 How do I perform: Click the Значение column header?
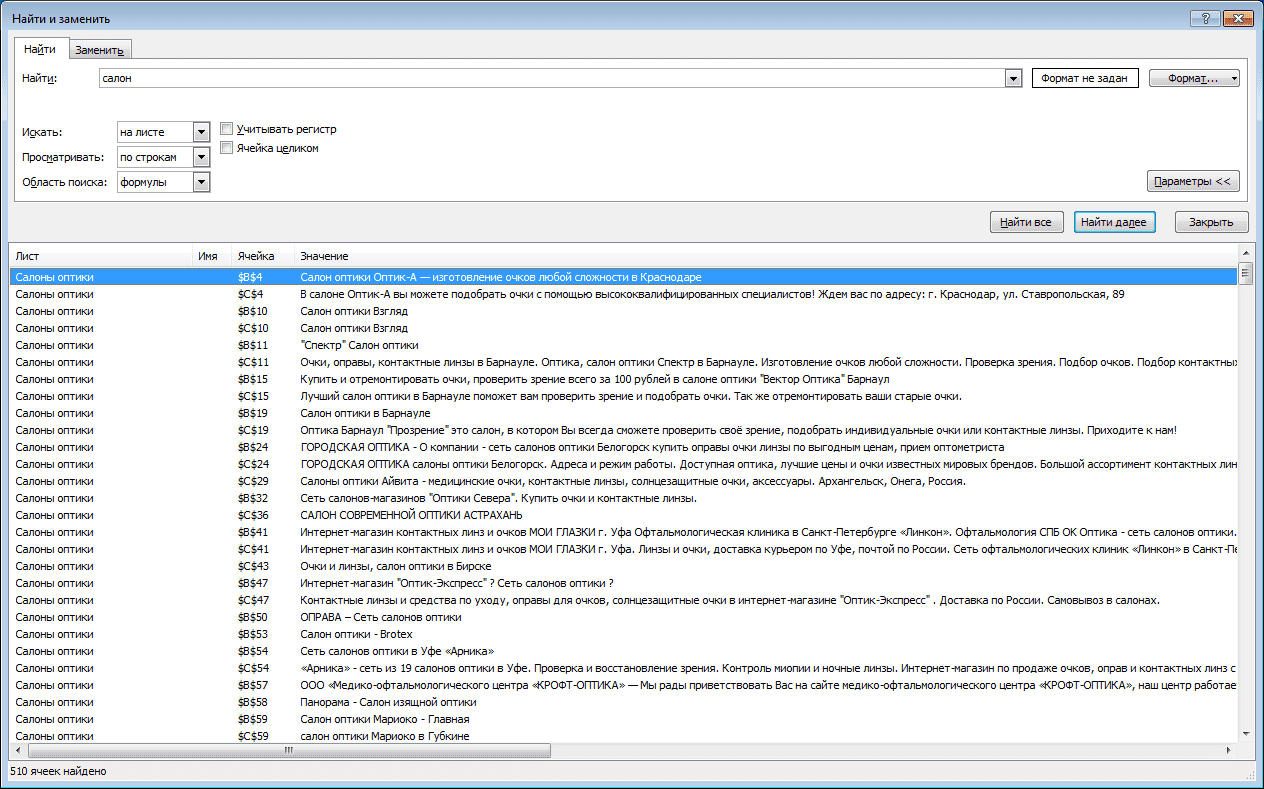(x=766, y=257)
